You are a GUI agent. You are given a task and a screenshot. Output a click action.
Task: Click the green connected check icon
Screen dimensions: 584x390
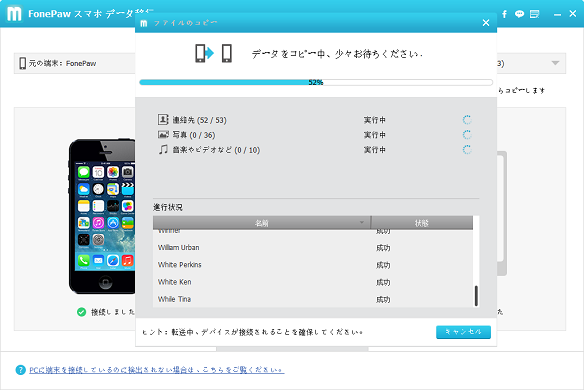82,312
